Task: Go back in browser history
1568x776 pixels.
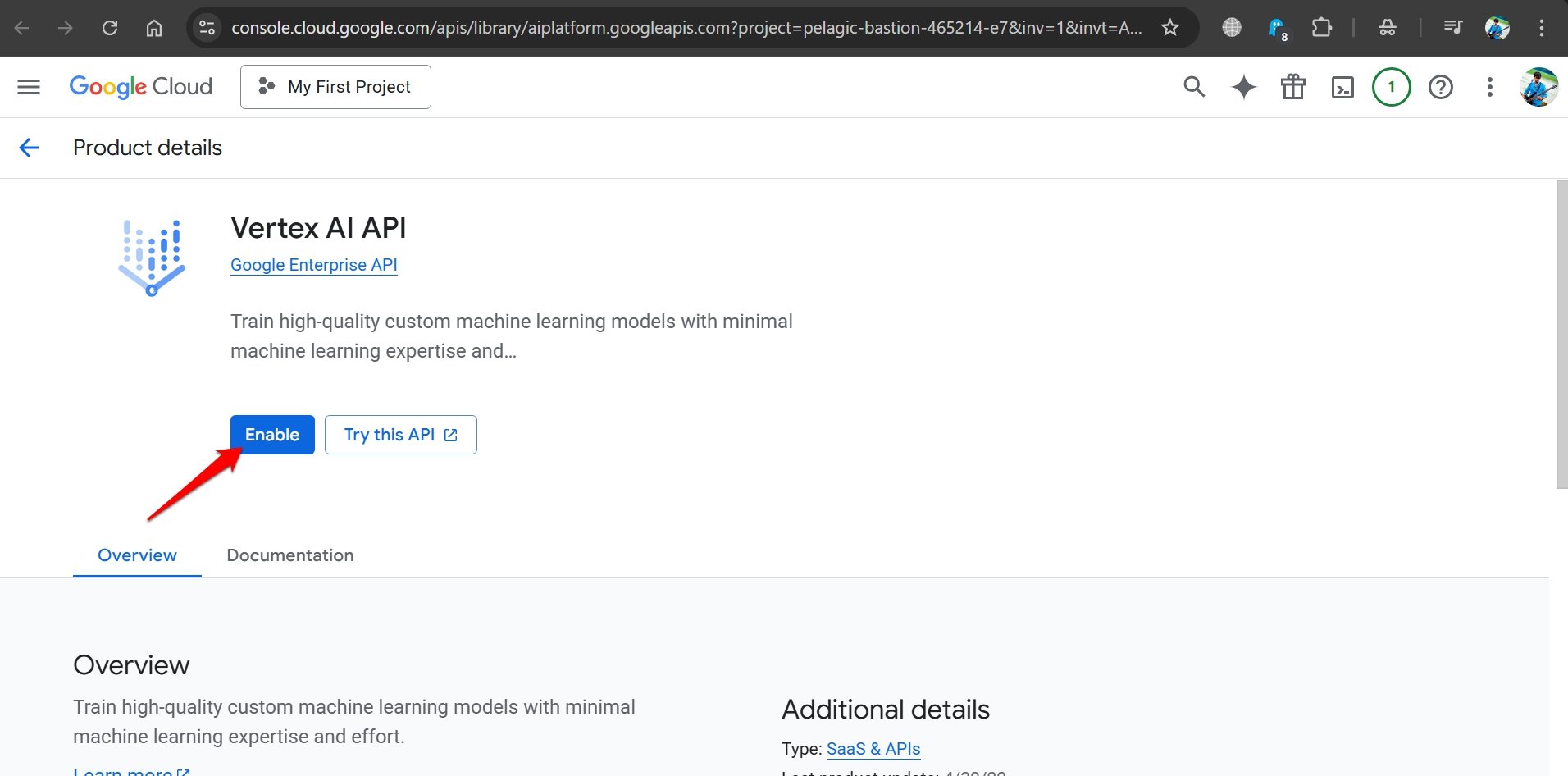Action: coord(22,28)
